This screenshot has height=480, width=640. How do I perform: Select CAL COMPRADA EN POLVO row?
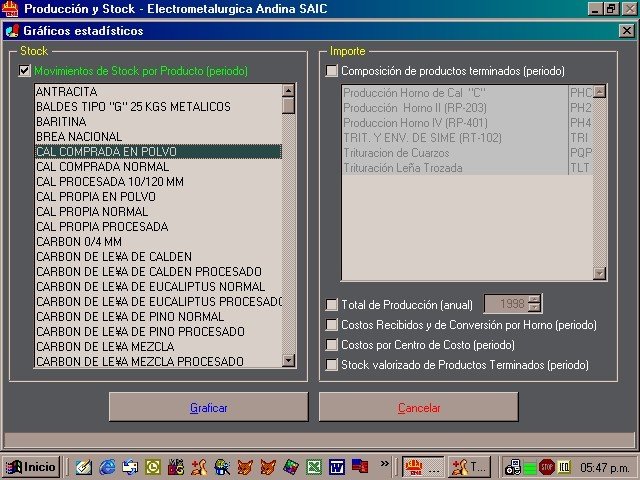point(158,151)
